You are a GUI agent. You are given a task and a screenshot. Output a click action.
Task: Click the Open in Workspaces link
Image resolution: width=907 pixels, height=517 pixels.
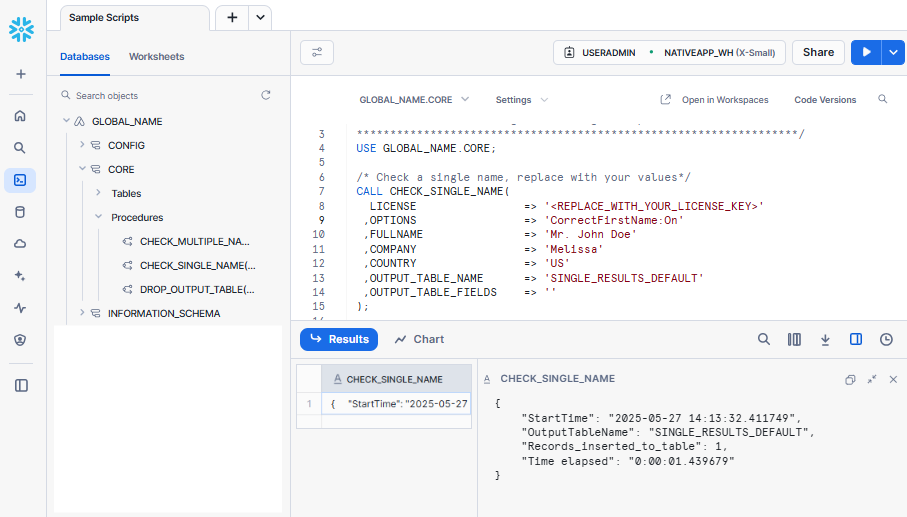725,99
